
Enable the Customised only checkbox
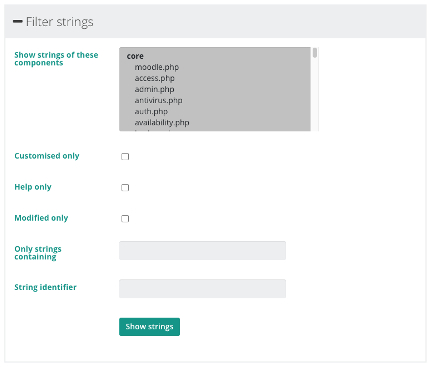(125, 156)
